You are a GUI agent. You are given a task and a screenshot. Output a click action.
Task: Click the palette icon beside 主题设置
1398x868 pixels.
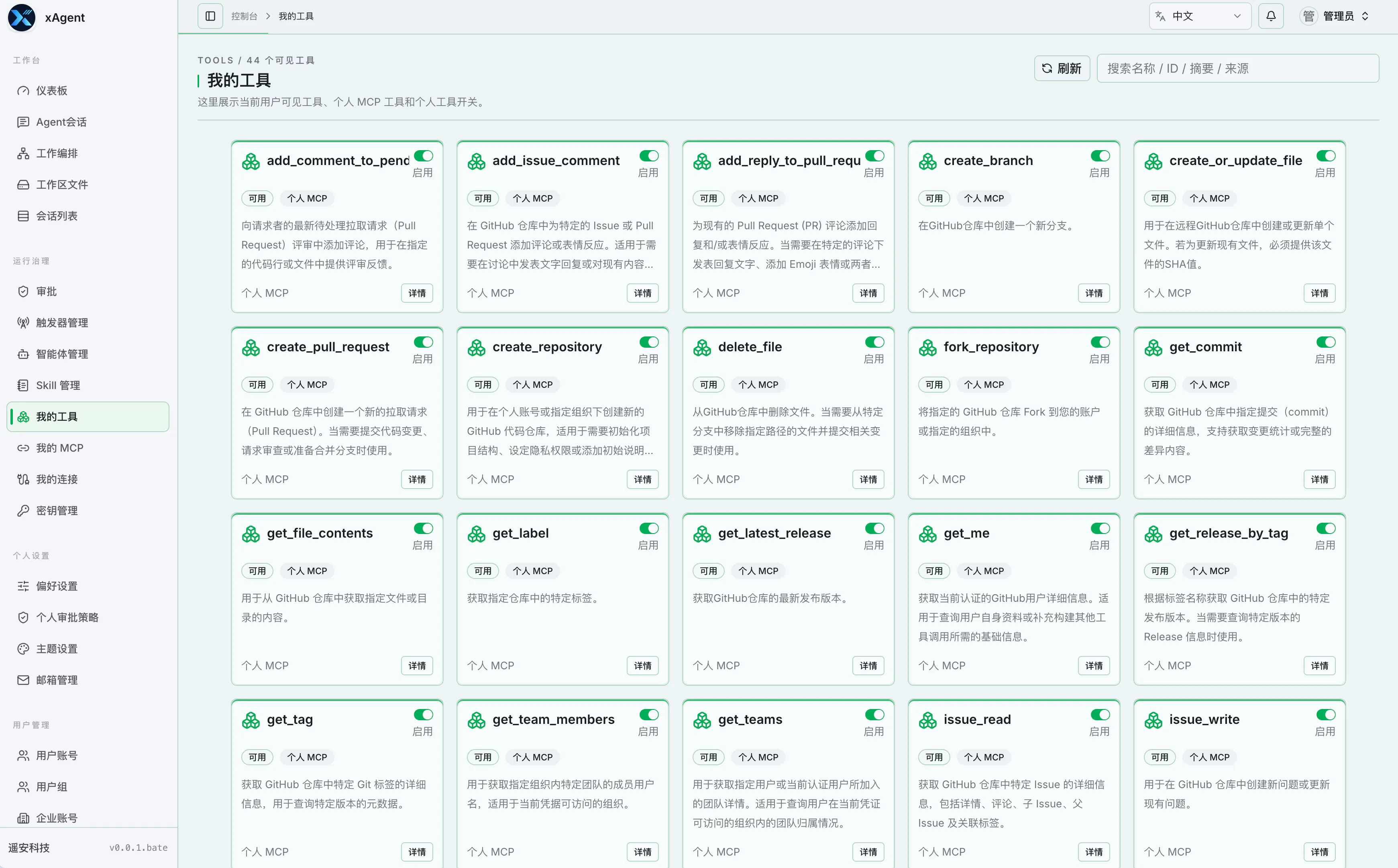click(x=23, y=649)
